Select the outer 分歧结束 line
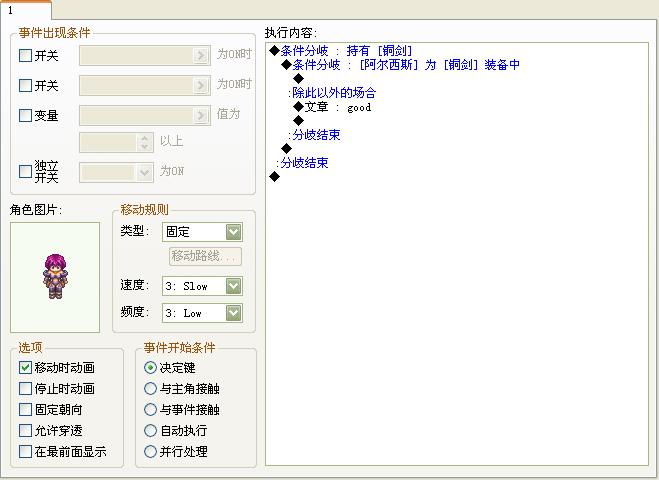Image resolution: width=659 pixels, height=480 pixels. click(x=302, y=163)
